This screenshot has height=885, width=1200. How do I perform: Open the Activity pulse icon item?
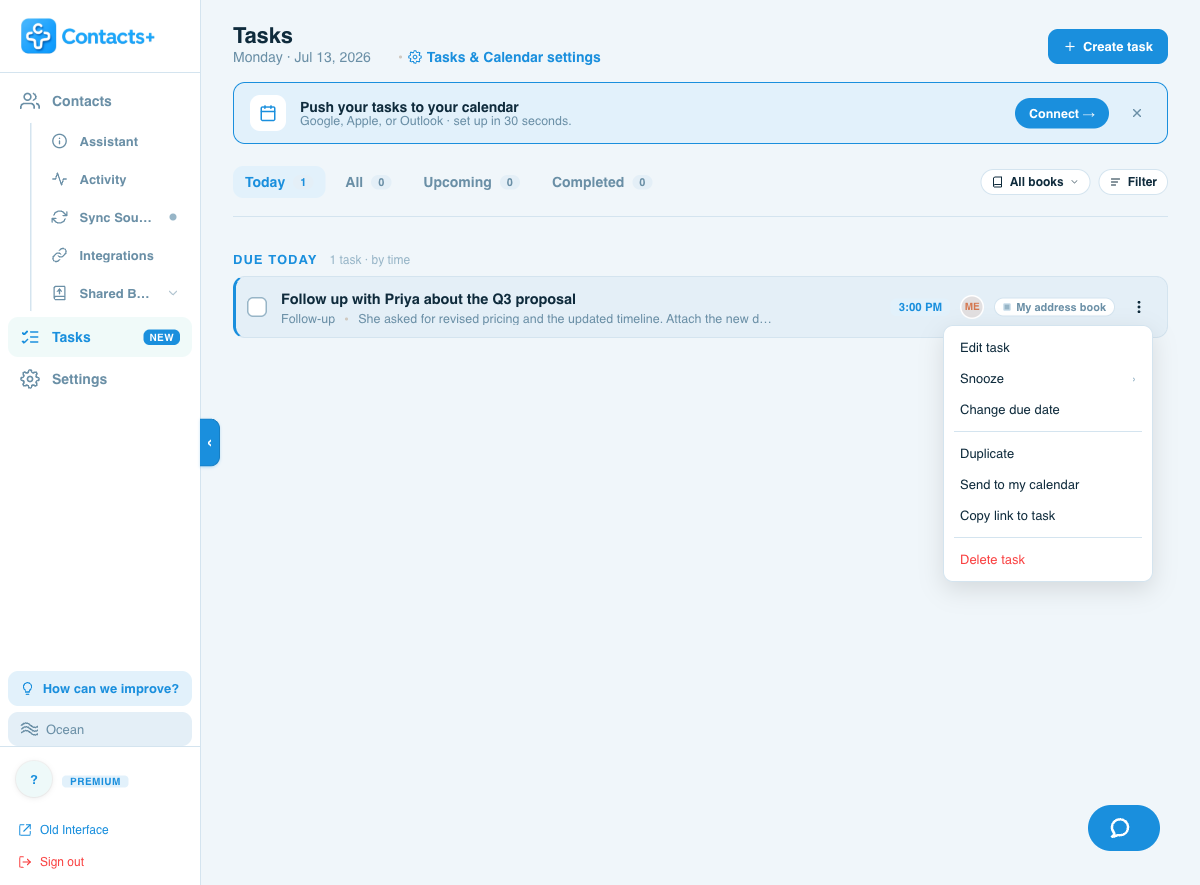coord(60,179)
